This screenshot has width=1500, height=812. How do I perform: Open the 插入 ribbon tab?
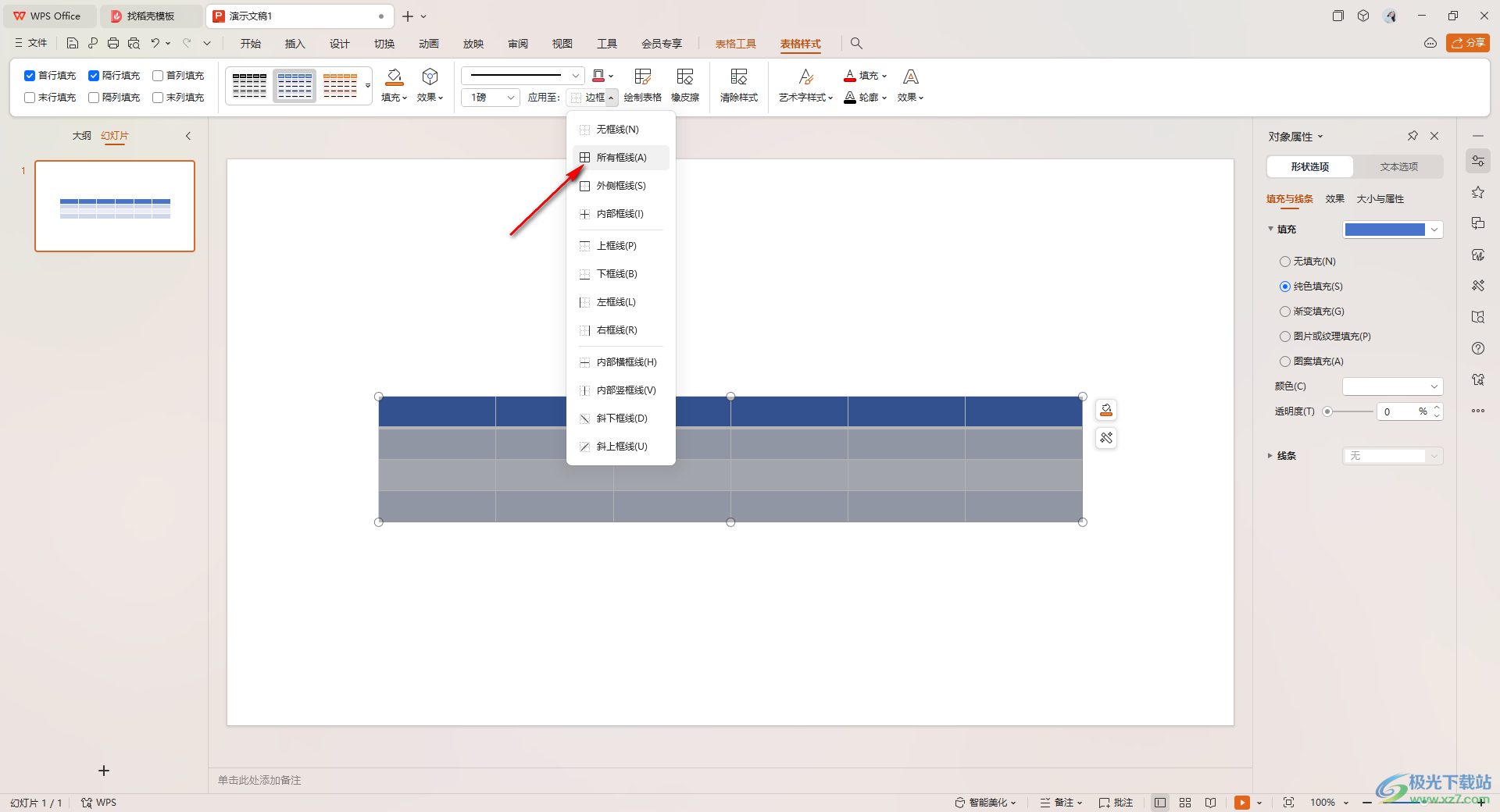295,44
